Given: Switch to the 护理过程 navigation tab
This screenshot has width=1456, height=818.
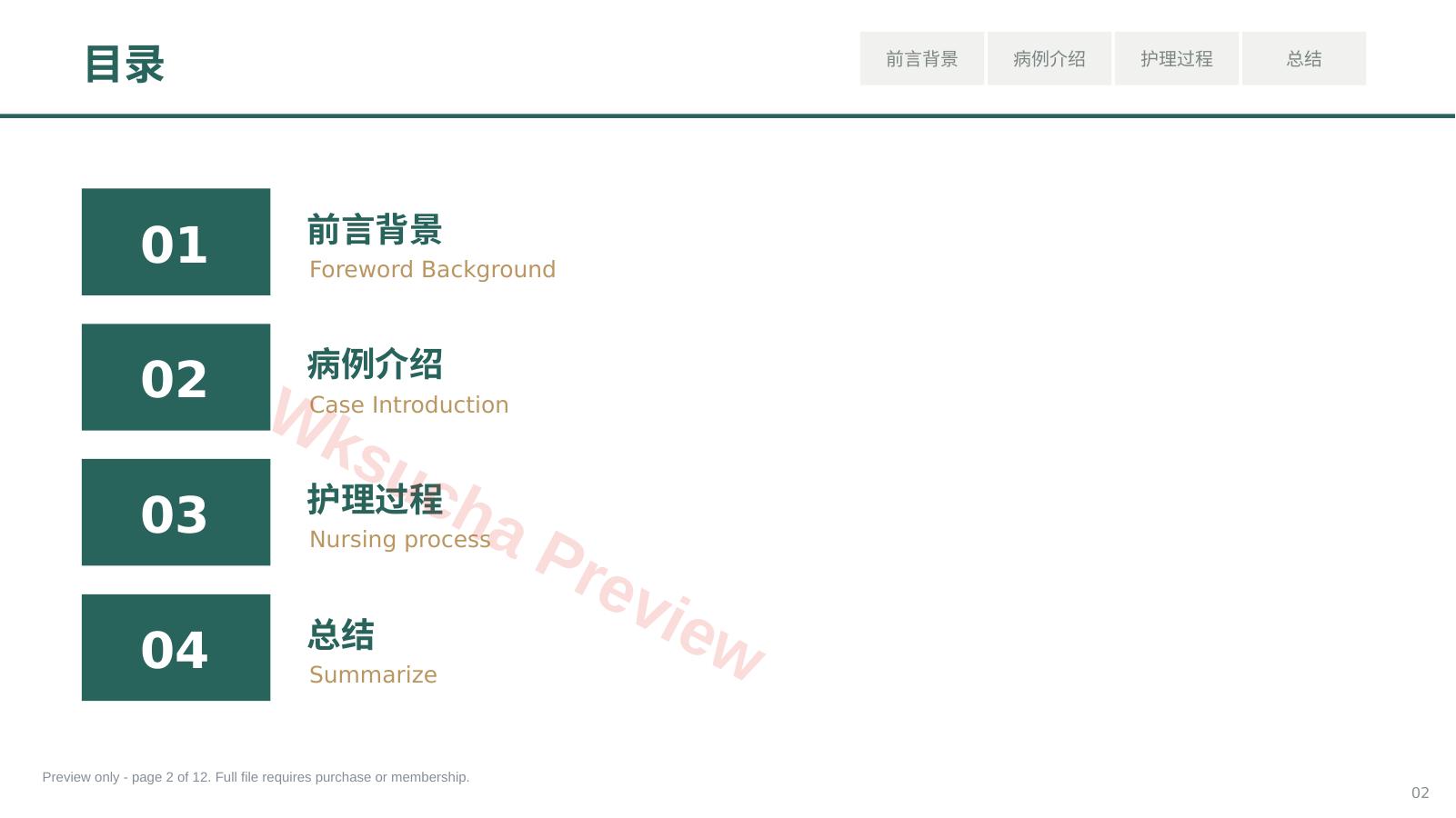Looking at the screenshot, I should [1177, 59].
